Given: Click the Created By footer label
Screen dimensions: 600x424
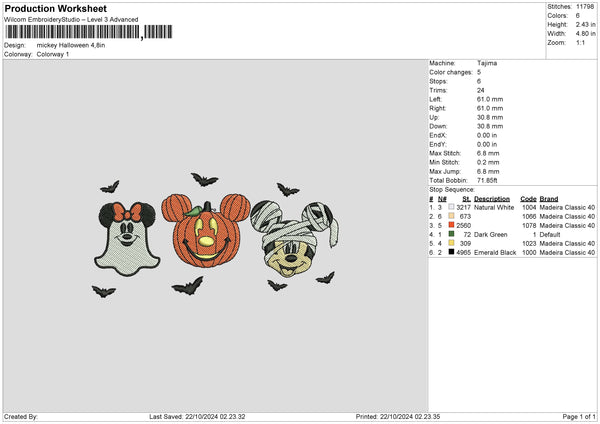Looking at the screenshot, I should coord(21,417).
